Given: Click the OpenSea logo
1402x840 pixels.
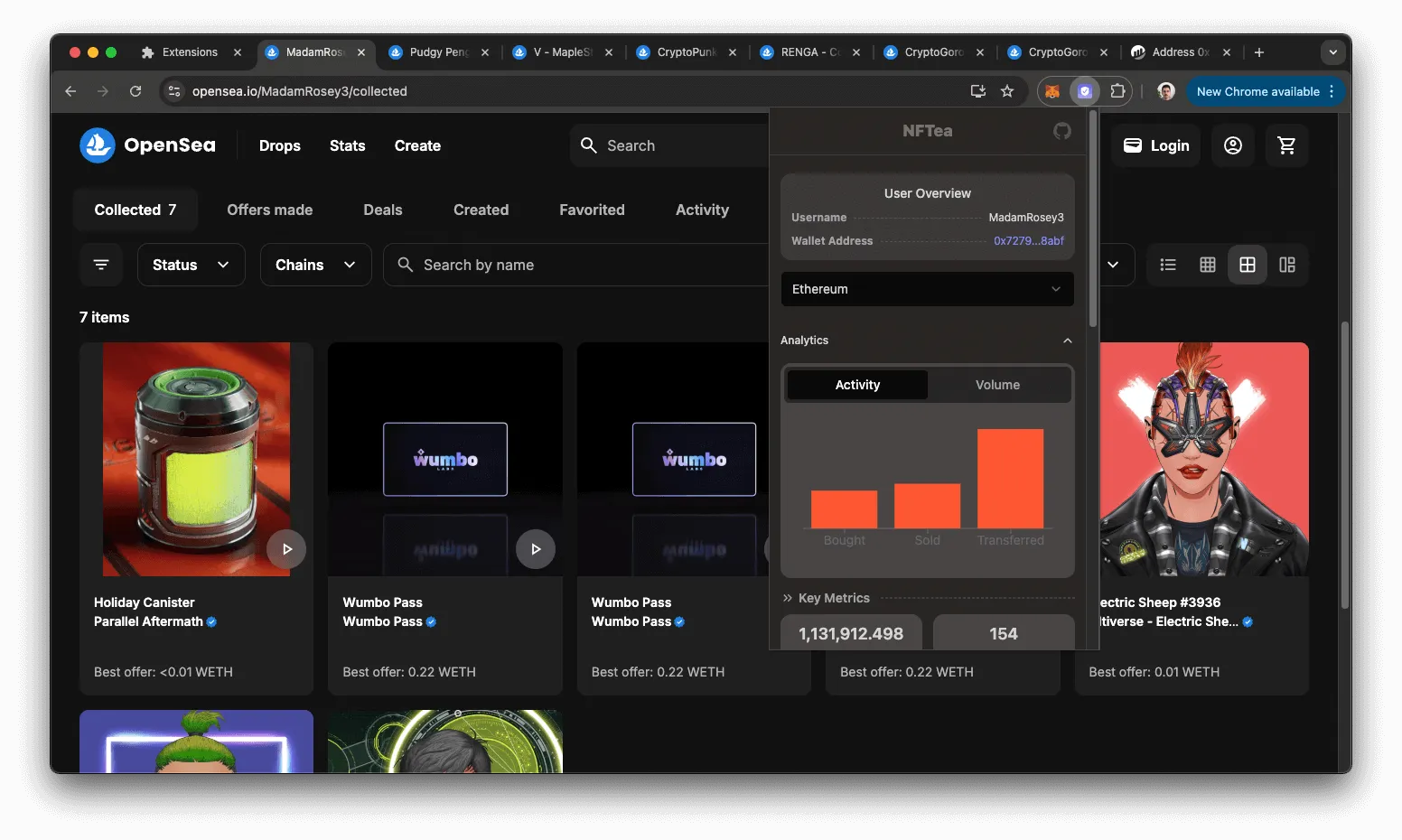Looking at the screenshot, I should pos(148,145).
